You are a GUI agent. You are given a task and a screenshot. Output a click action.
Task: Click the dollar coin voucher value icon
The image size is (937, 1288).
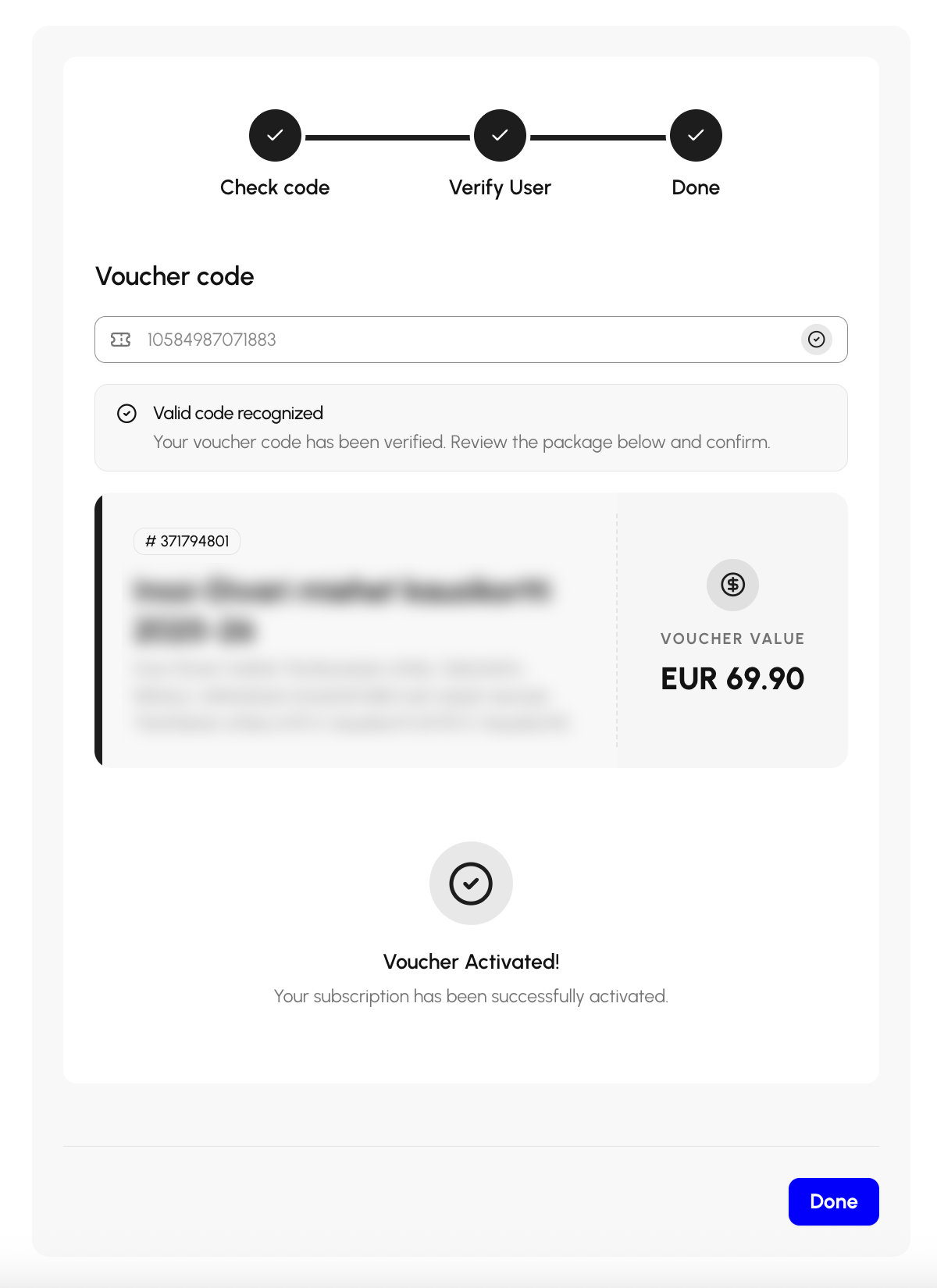[732, 585]
